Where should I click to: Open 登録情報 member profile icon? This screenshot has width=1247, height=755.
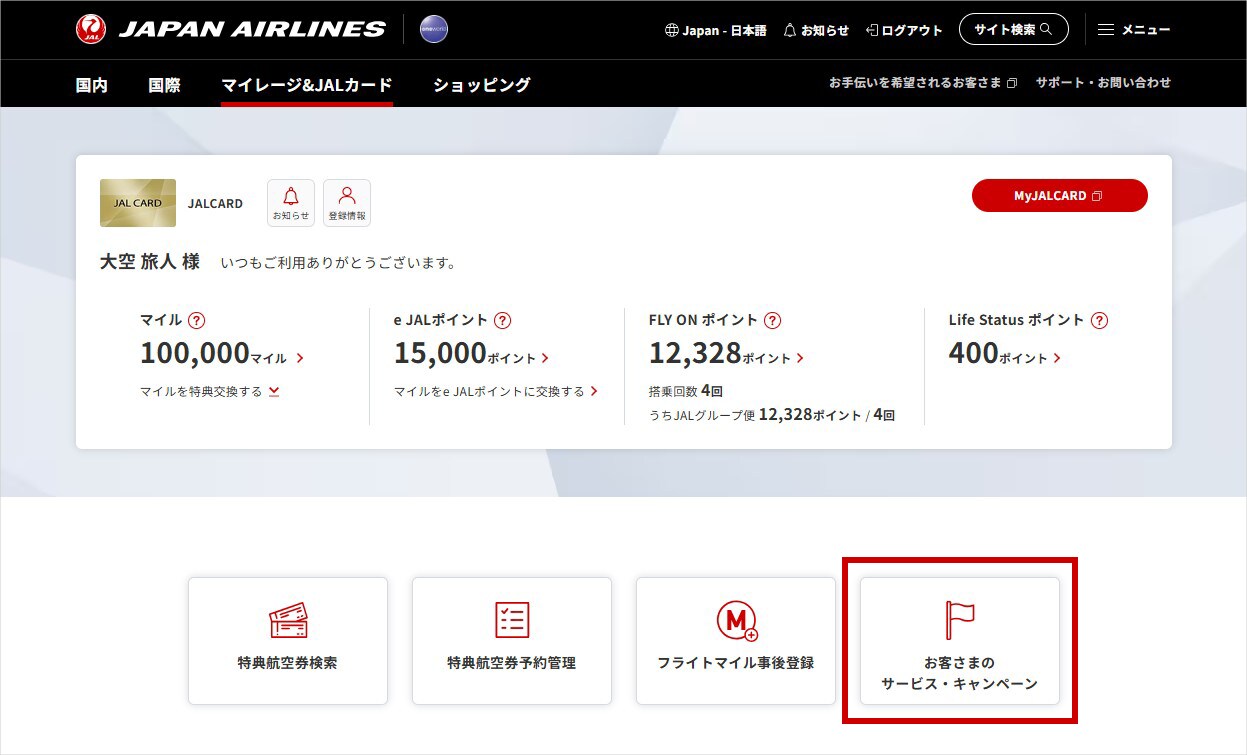click(346, 201)
